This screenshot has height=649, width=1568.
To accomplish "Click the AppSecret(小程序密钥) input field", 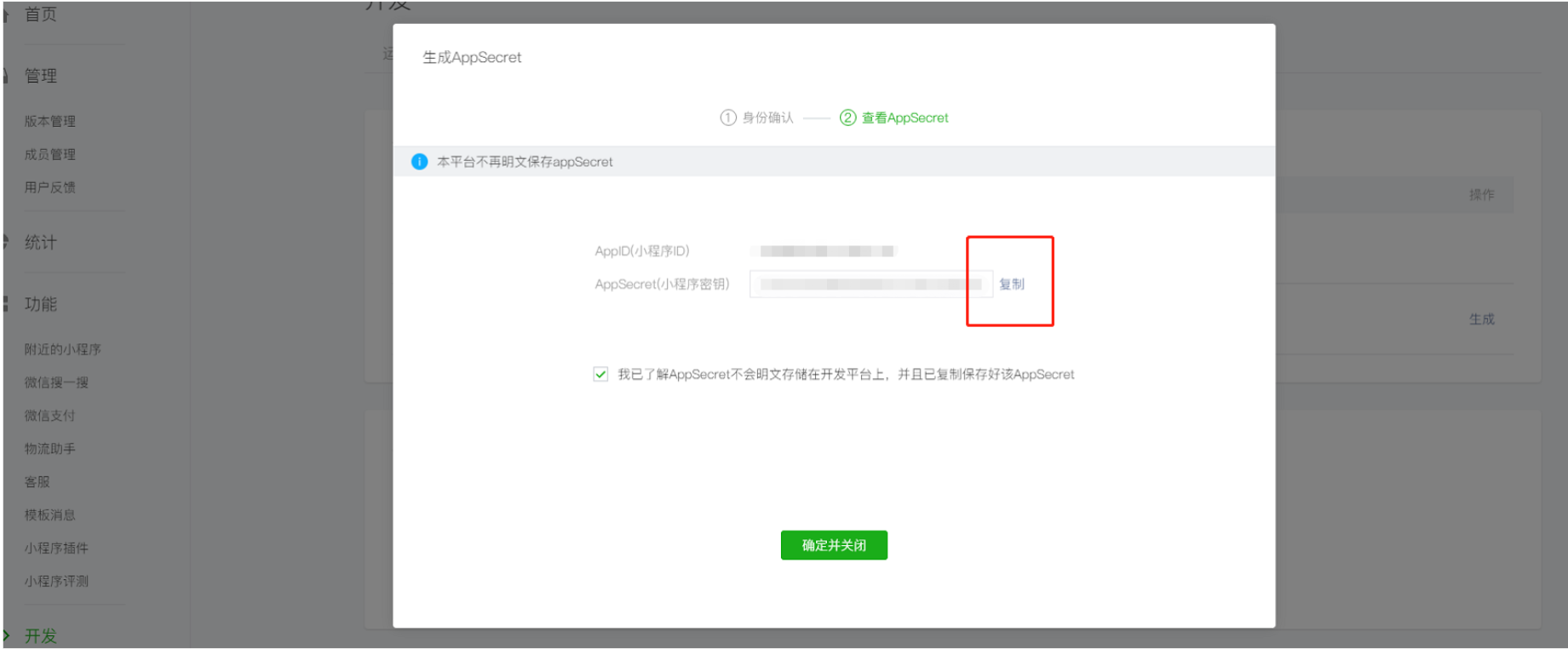I will point(870,284).
